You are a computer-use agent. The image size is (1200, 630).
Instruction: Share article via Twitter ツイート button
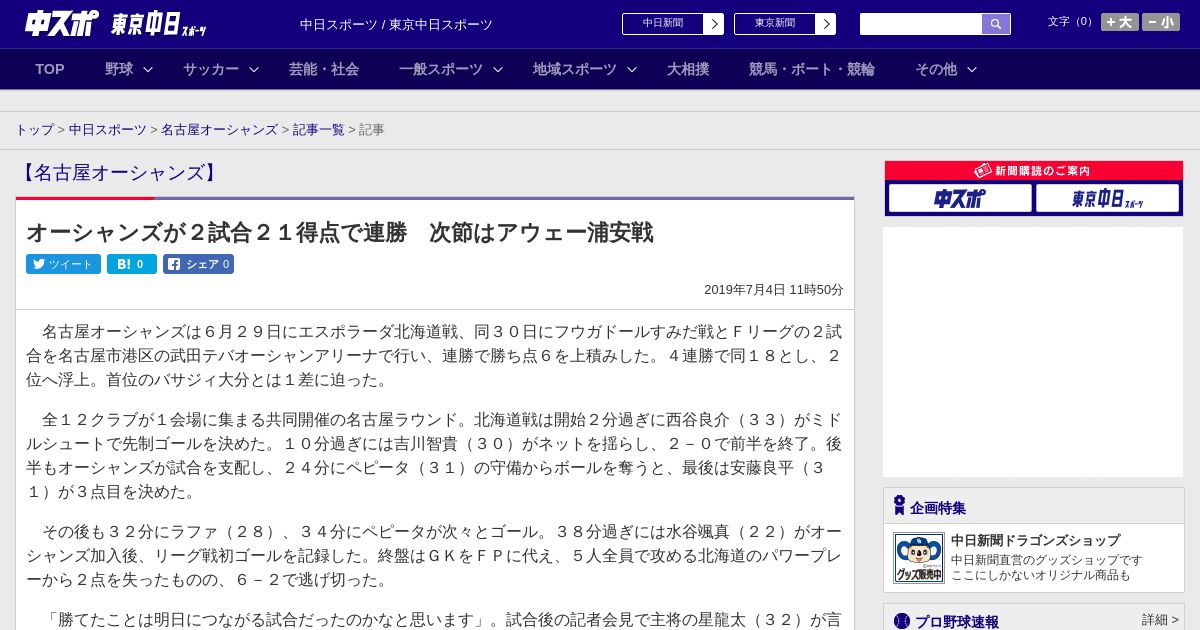click(63, 264)
